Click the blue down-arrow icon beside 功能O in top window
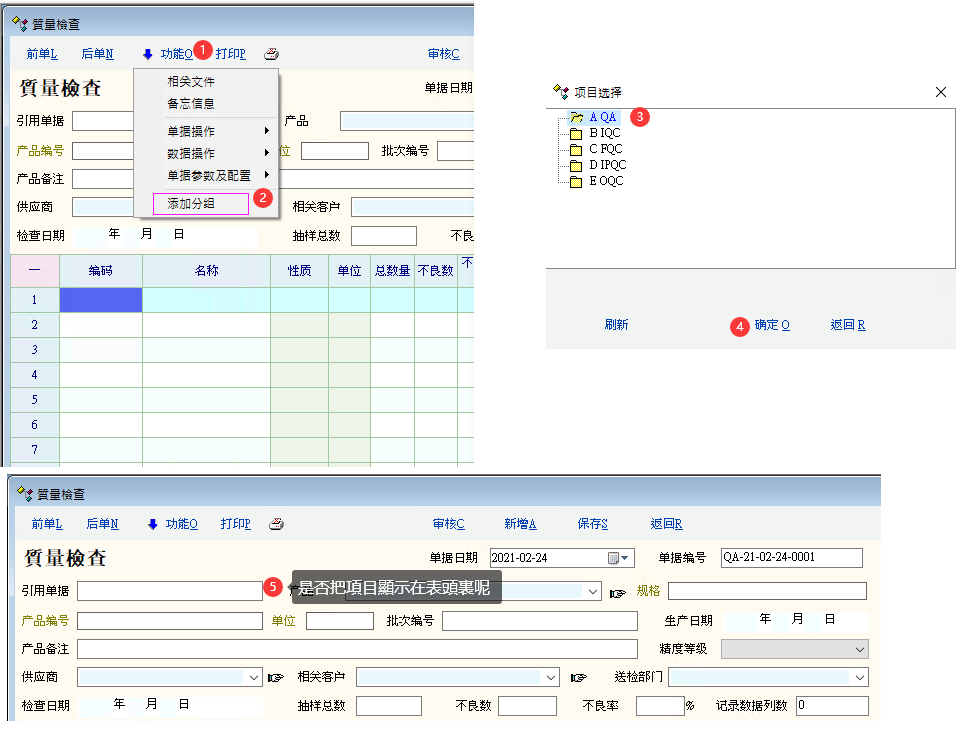Viewport: 973px width, 733px height. (147, 54)
